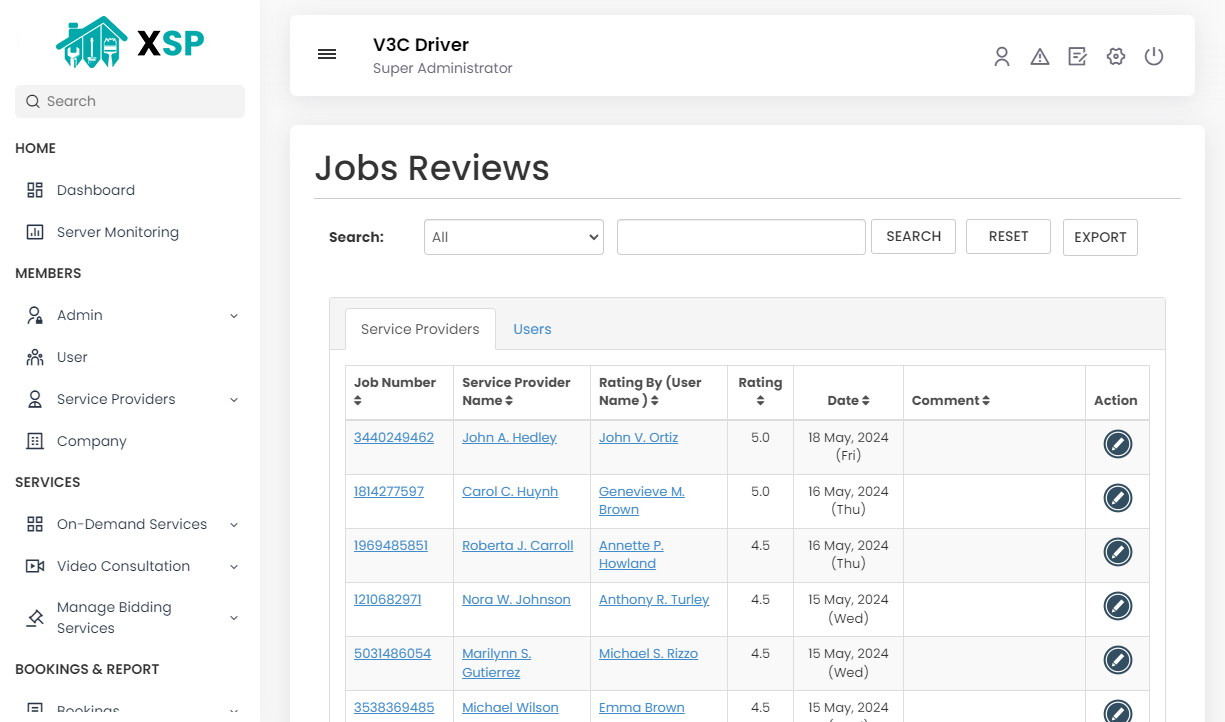Screen dimensions: 1225x722
Task: Click inside the search input field
Action: (740, 236)
